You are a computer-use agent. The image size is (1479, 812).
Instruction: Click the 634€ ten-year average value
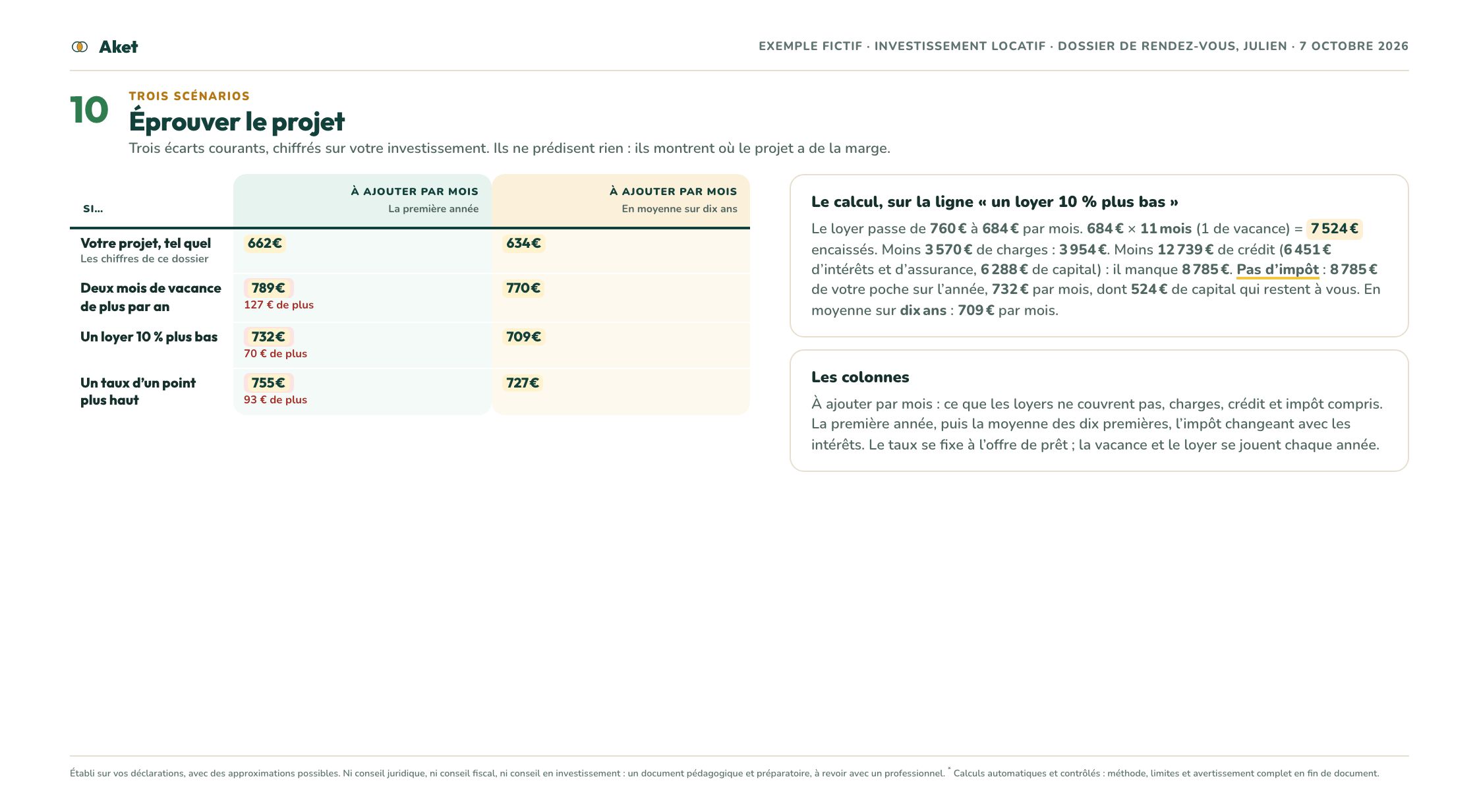(523, 243)
